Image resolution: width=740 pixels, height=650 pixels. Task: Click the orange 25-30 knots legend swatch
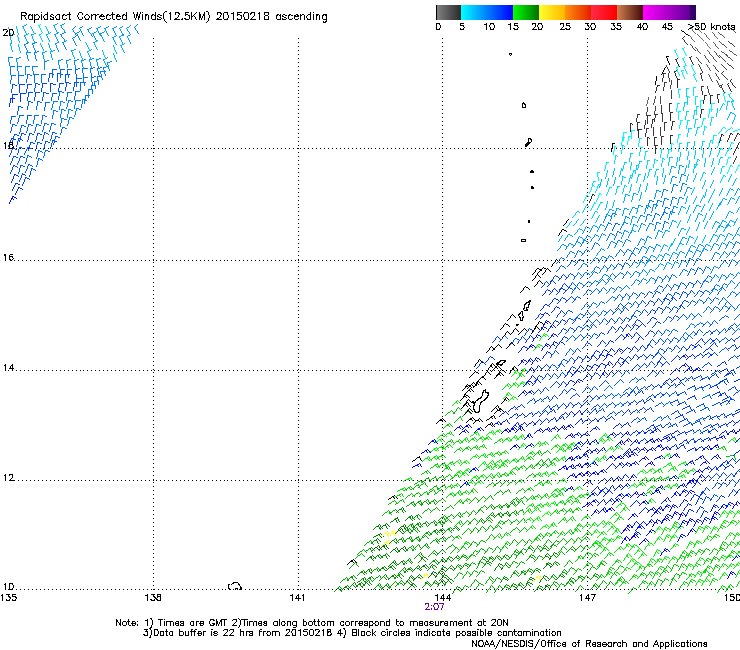(577, 12)
